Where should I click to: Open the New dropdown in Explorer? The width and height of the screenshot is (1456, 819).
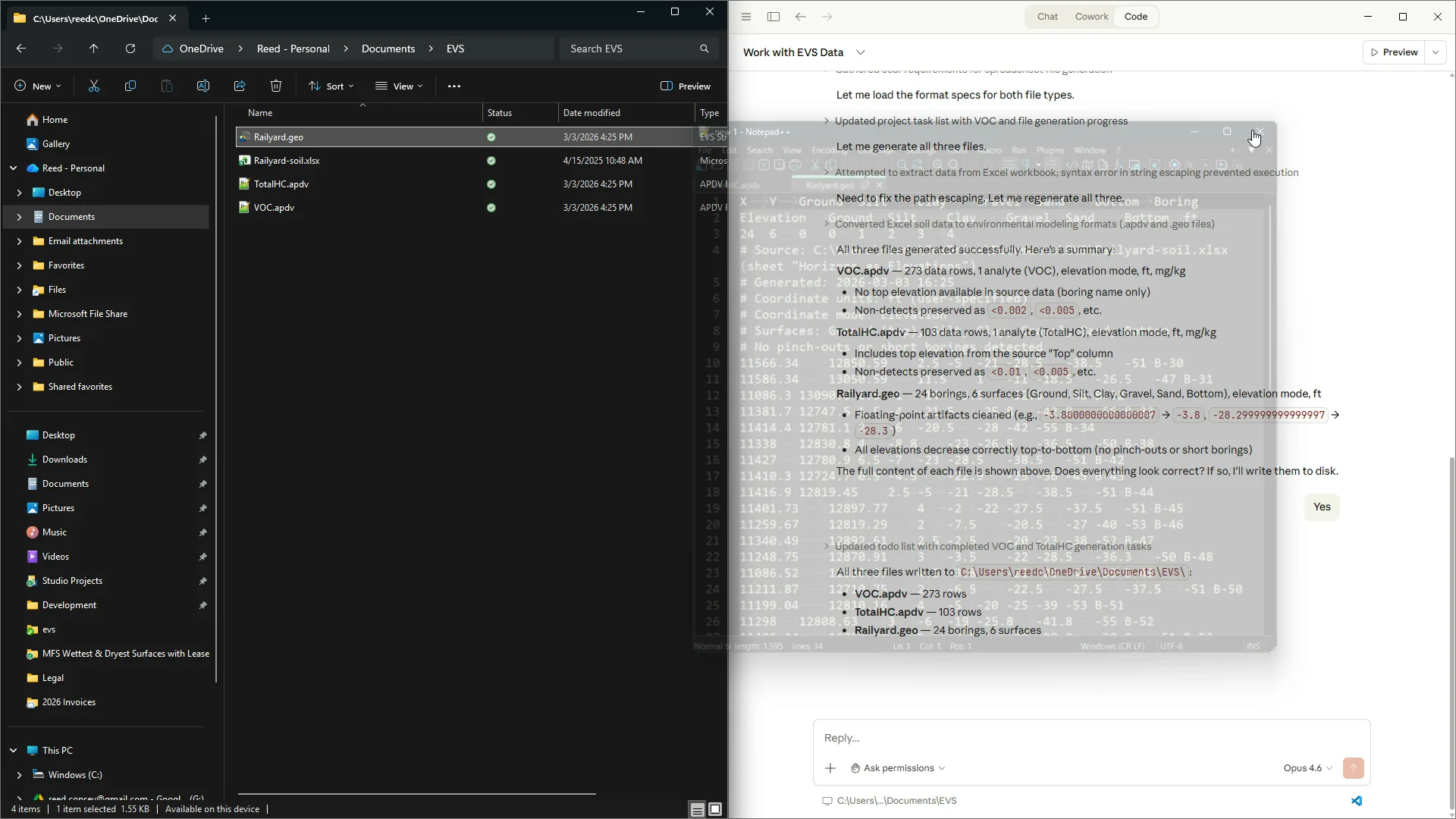pos(37,86)
